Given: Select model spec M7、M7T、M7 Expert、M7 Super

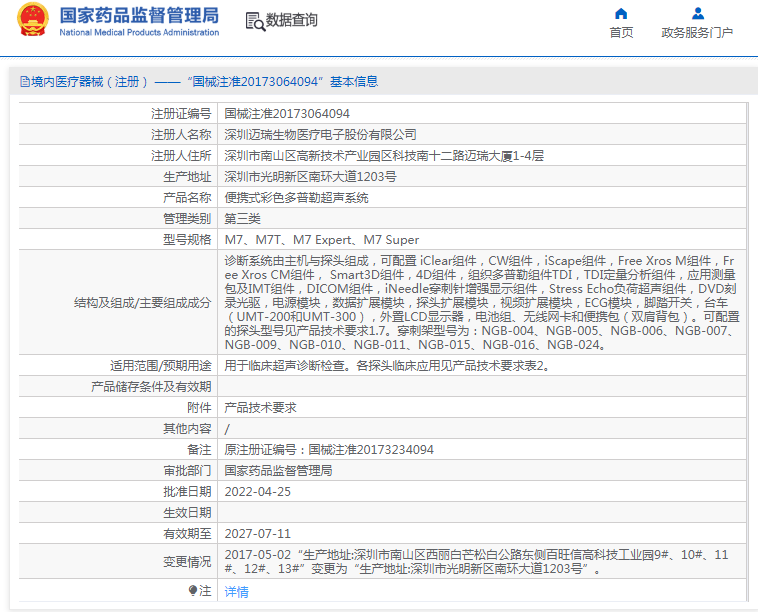Looking at the screenshot, I should [321, 240].
